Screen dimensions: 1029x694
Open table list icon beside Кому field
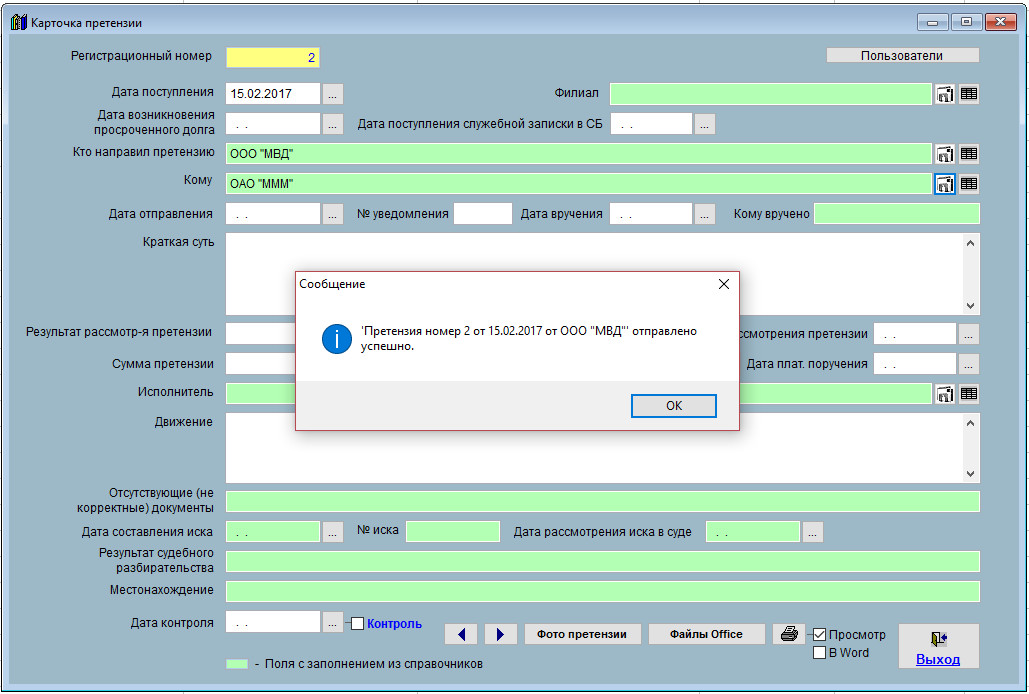point(969,184)
